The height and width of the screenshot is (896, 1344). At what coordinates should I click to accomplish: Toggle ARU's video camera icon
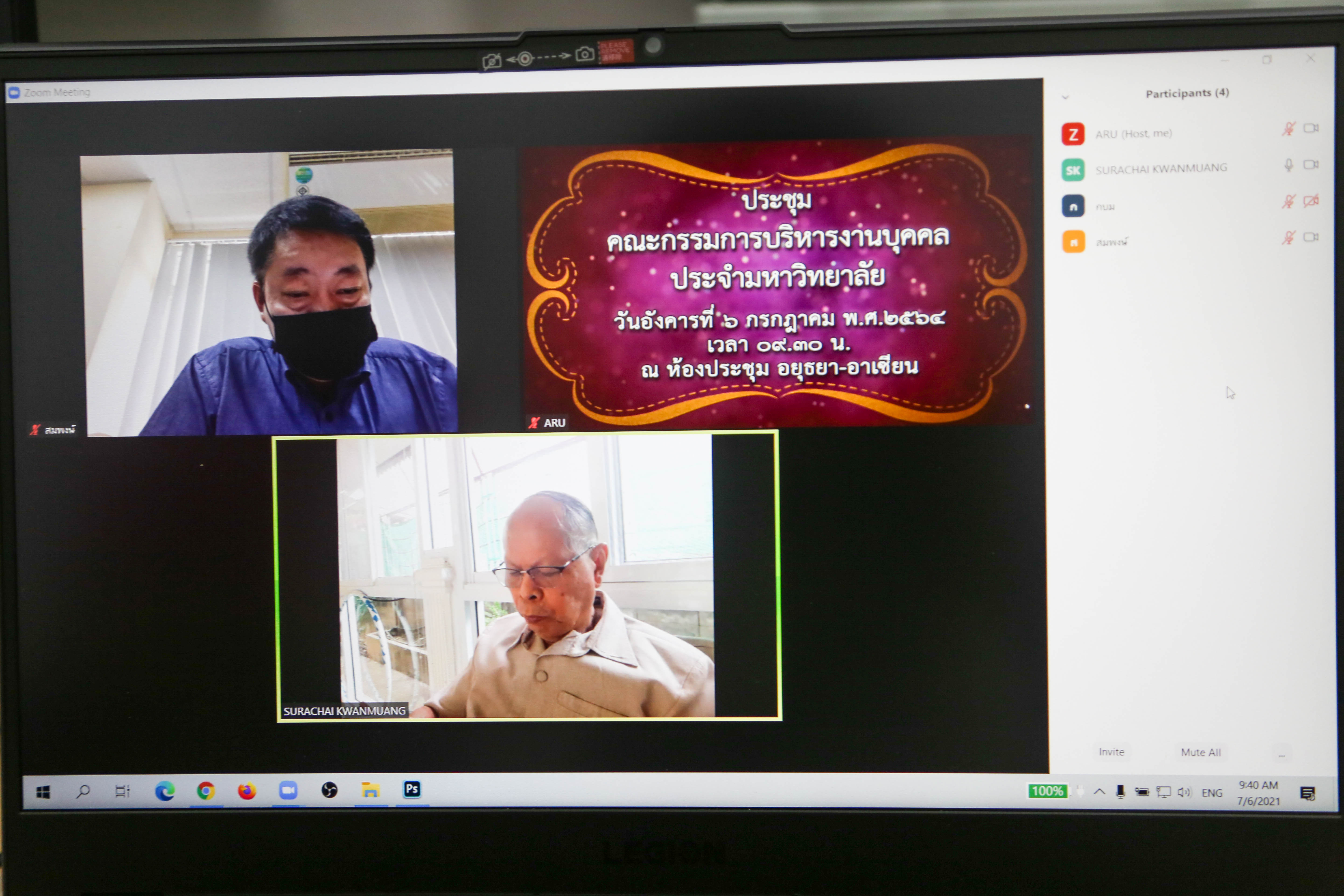click(1311, 128)
